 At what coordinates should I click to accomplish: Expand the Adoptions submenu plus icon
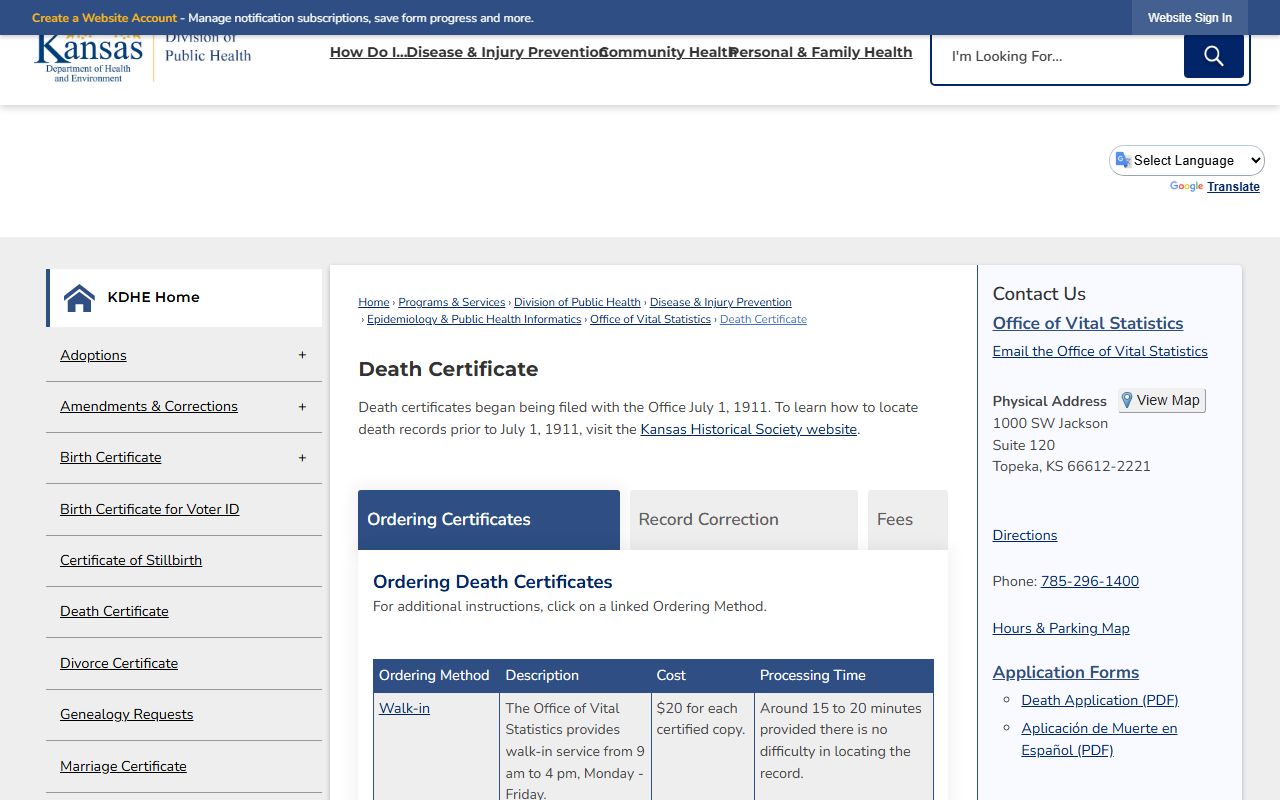point(302,355)
